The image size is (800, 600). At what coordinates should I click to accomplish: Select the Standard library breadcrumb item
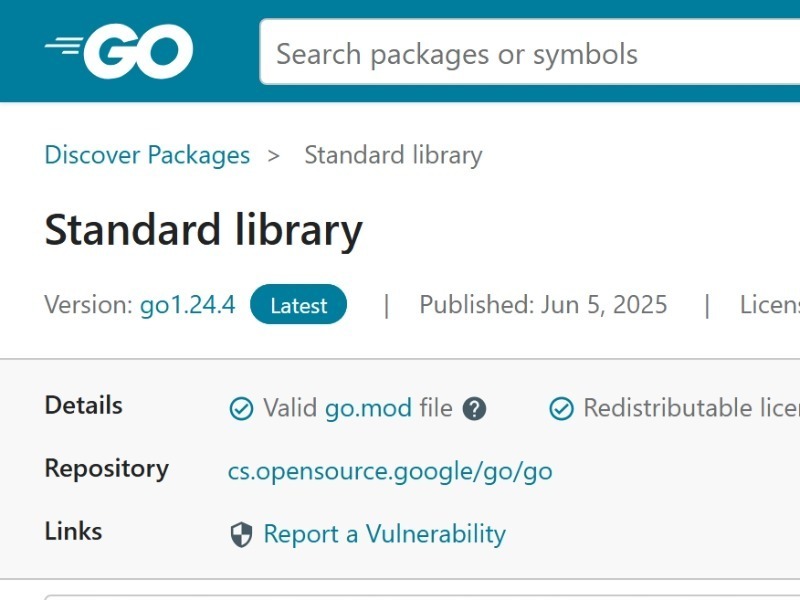[x=393, y=155]
